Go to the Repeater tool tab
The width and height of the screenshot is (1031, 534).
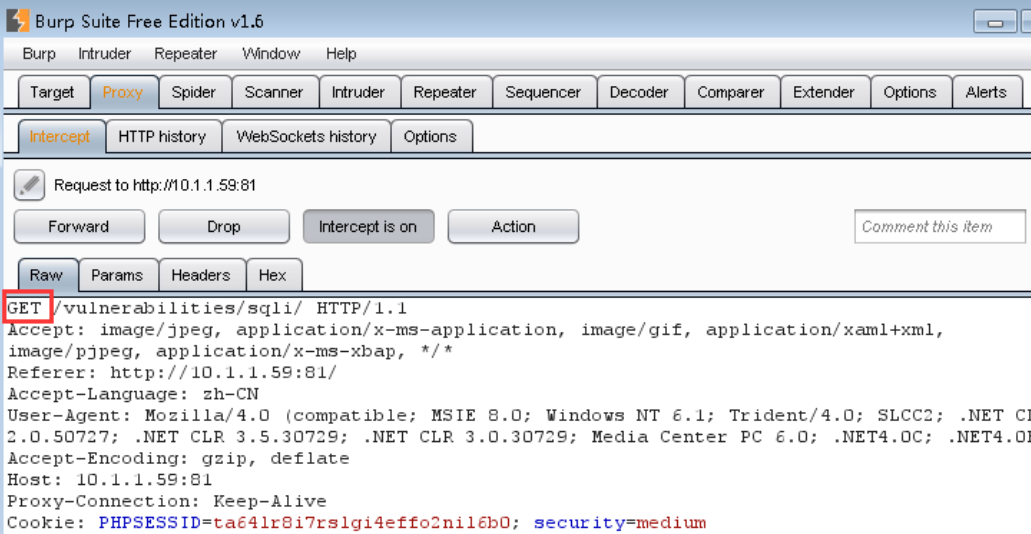[x=445, y=93]
